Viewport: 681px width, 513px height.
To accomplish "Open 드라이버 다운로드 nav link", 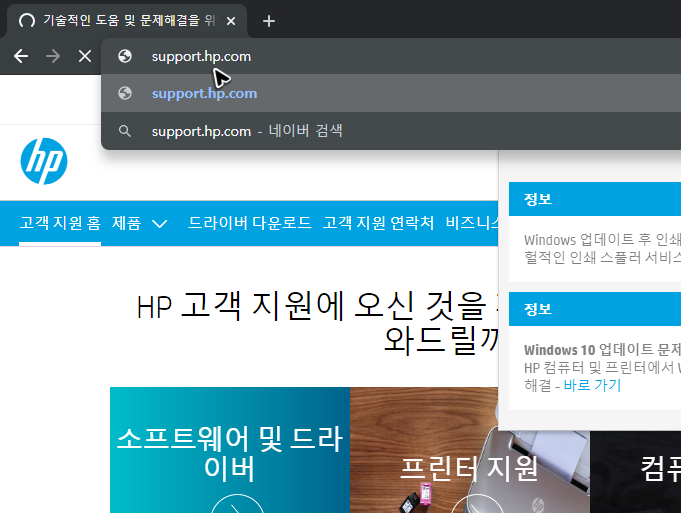I will 249,223.
